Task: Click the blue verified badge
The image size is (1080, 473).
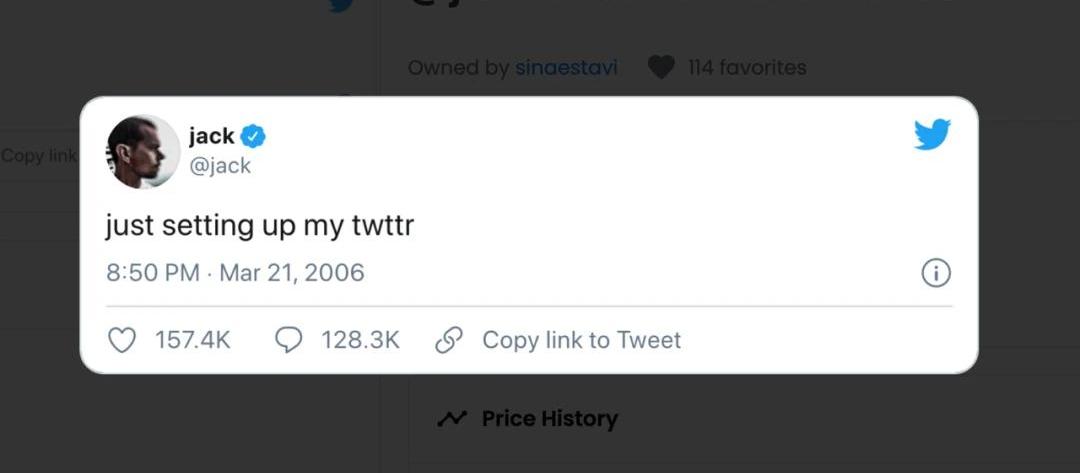Action: (253, 137)
